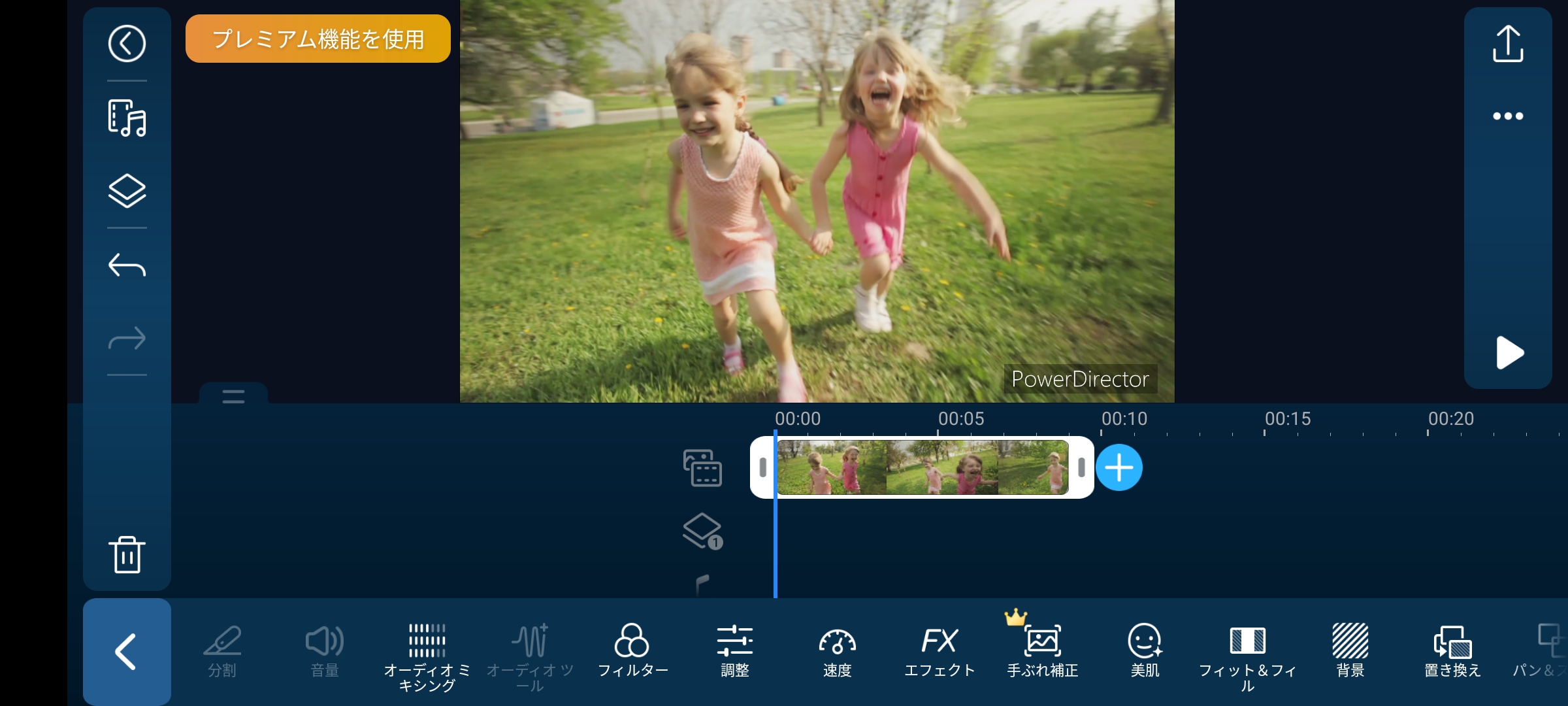This screenshot has width=1568, height=706.
Task: Add clip with blue plus button
Action: pyautogui.click(x=1119, y=468)
